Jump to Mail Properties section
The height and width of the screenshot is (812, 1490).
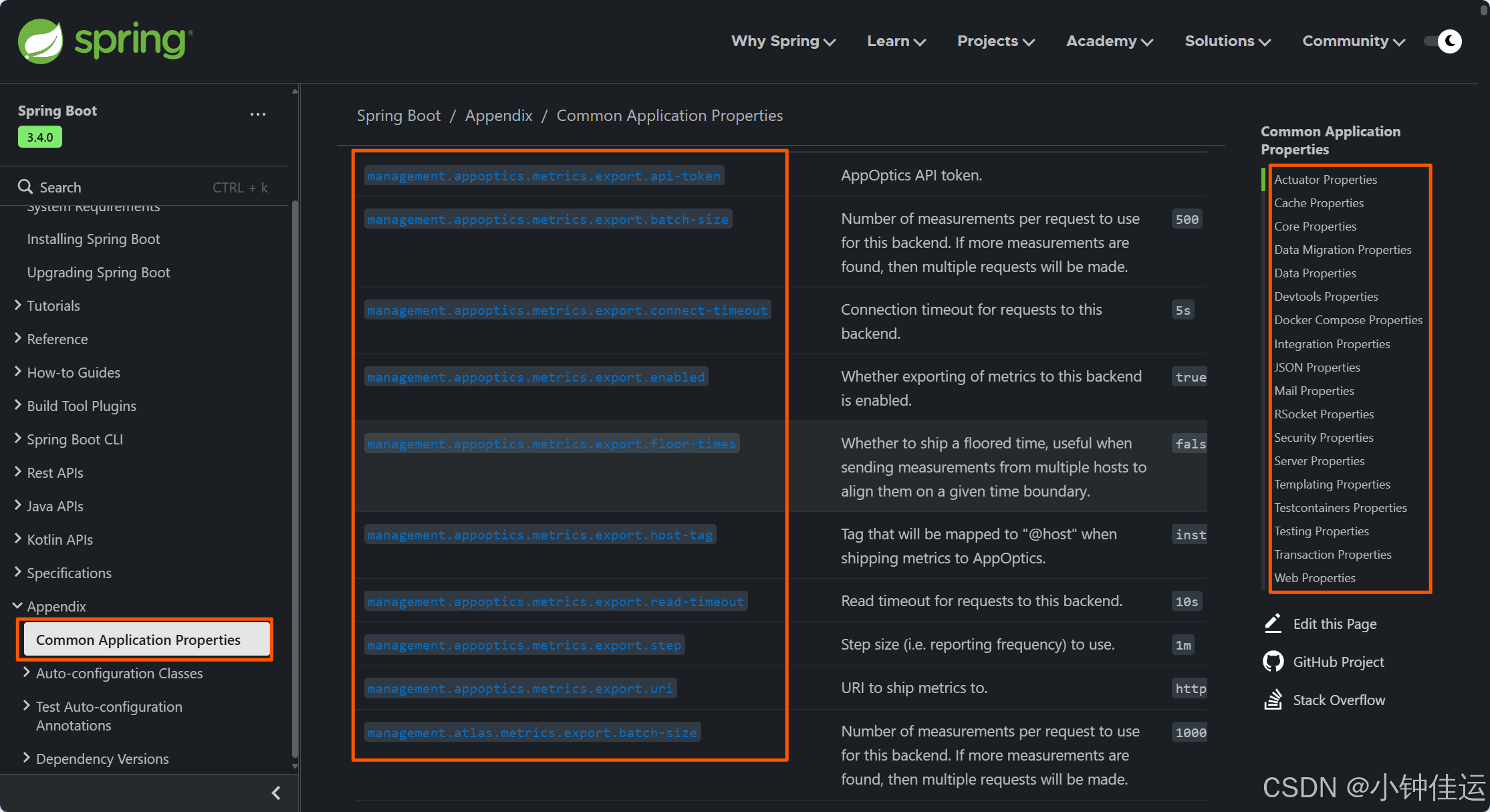[x=1314, y=390]
